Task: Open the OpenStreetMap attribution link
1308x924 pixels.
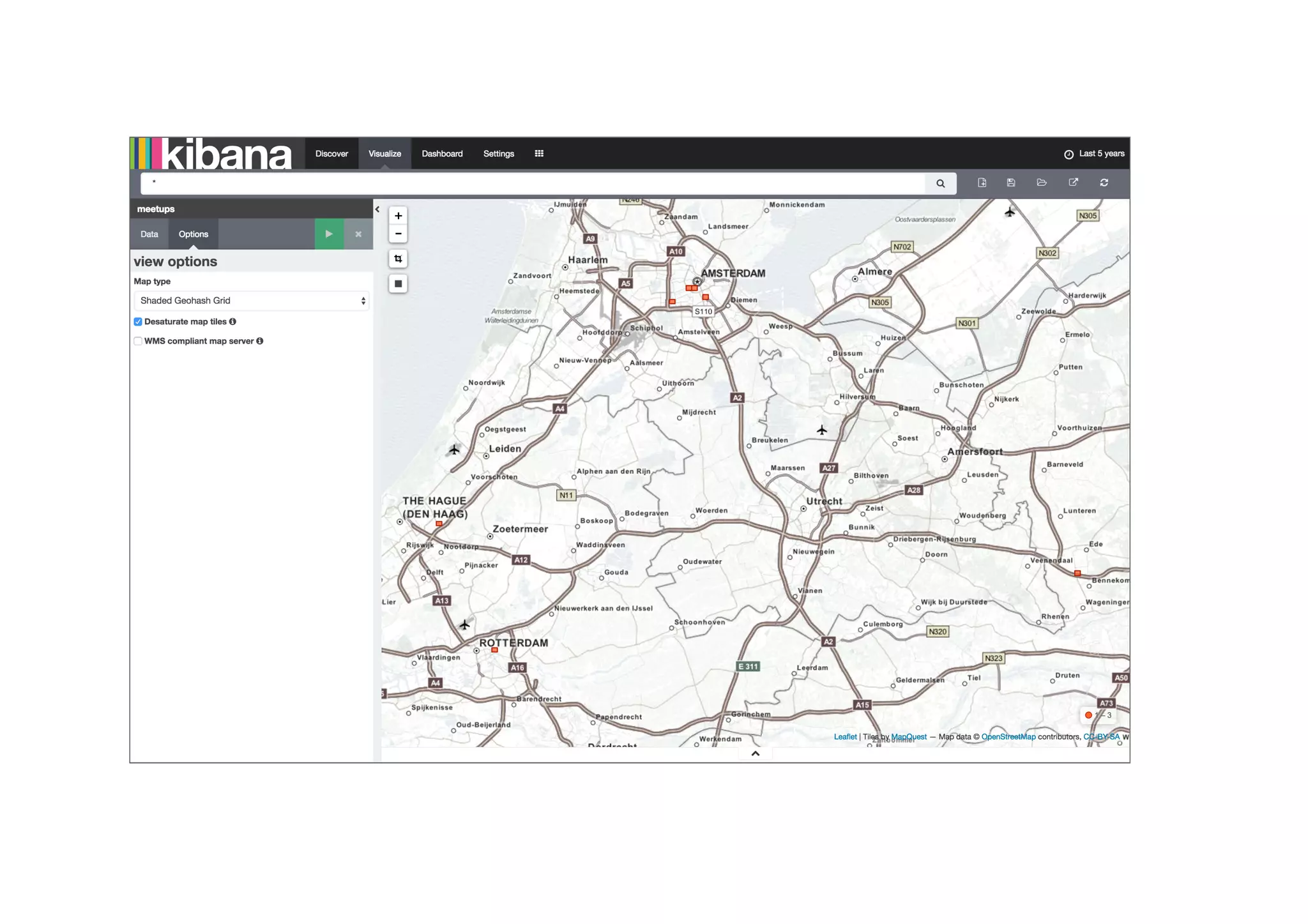Action: tap(1008, 737)
